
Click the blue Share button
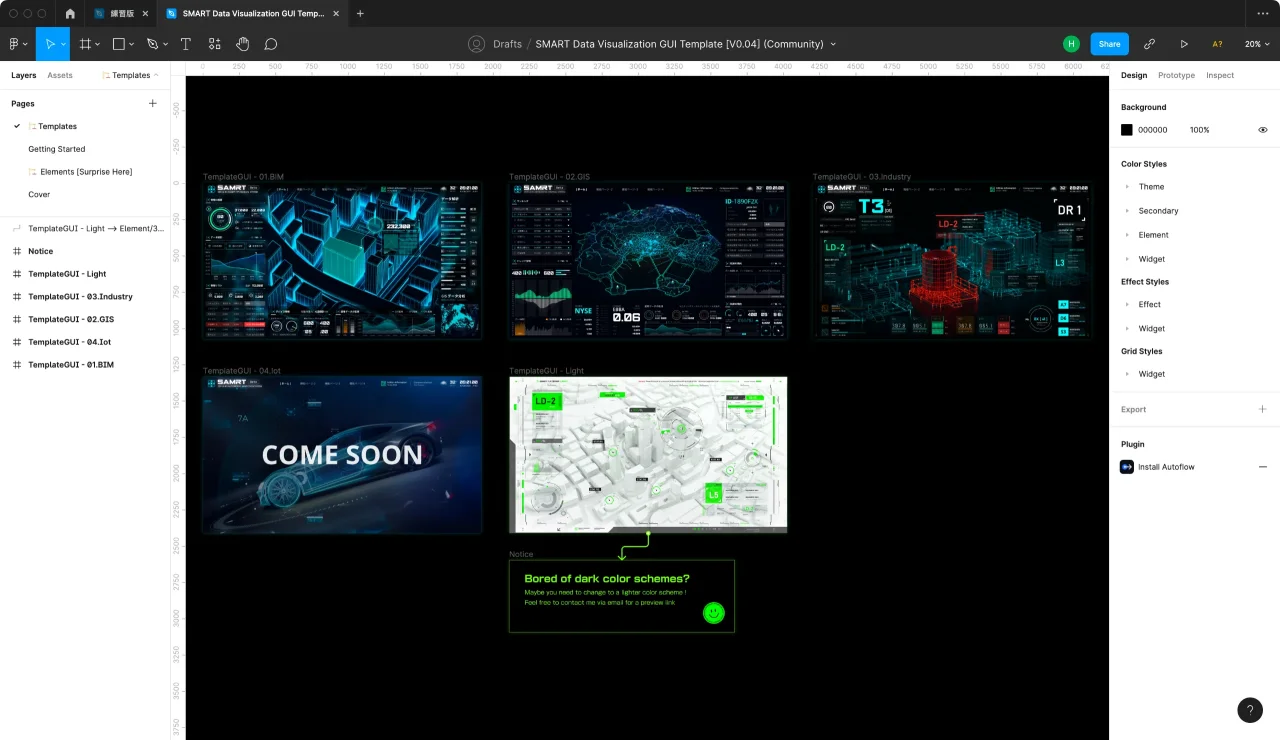click(1109, 44)
